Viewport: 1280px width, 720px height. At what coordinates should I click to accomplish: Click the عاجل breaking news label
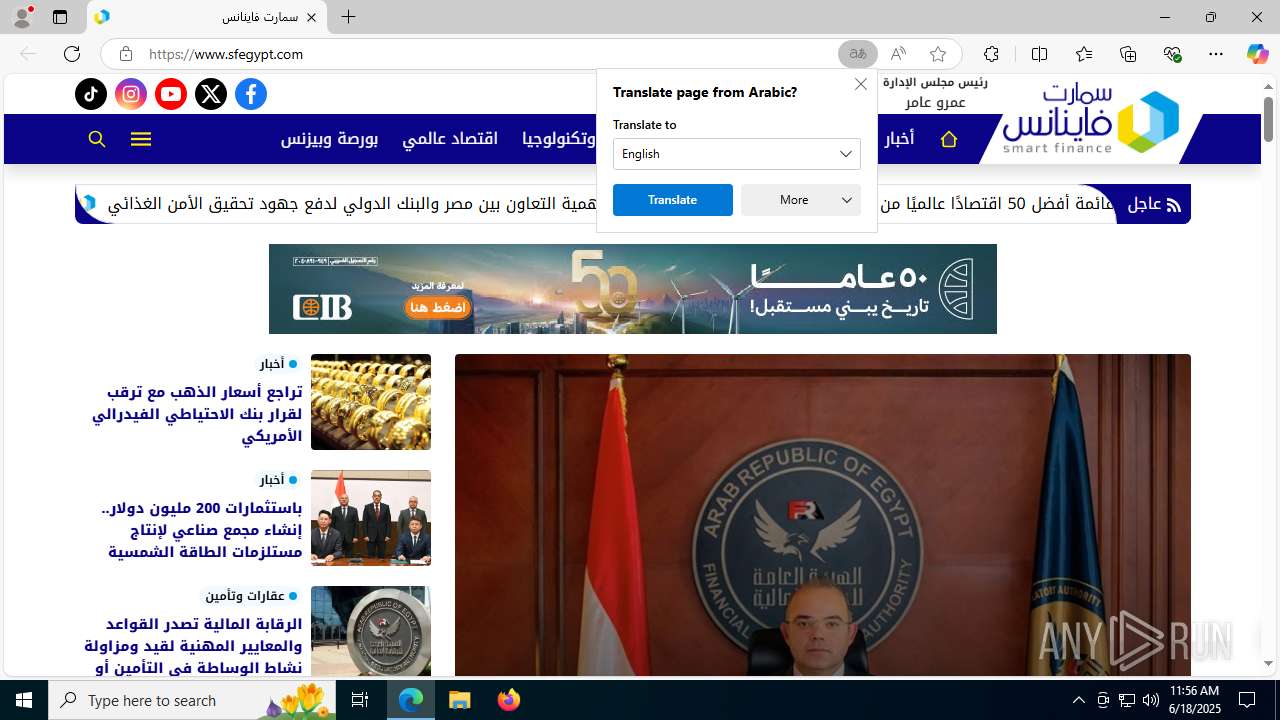click(x=1154, y=204)
